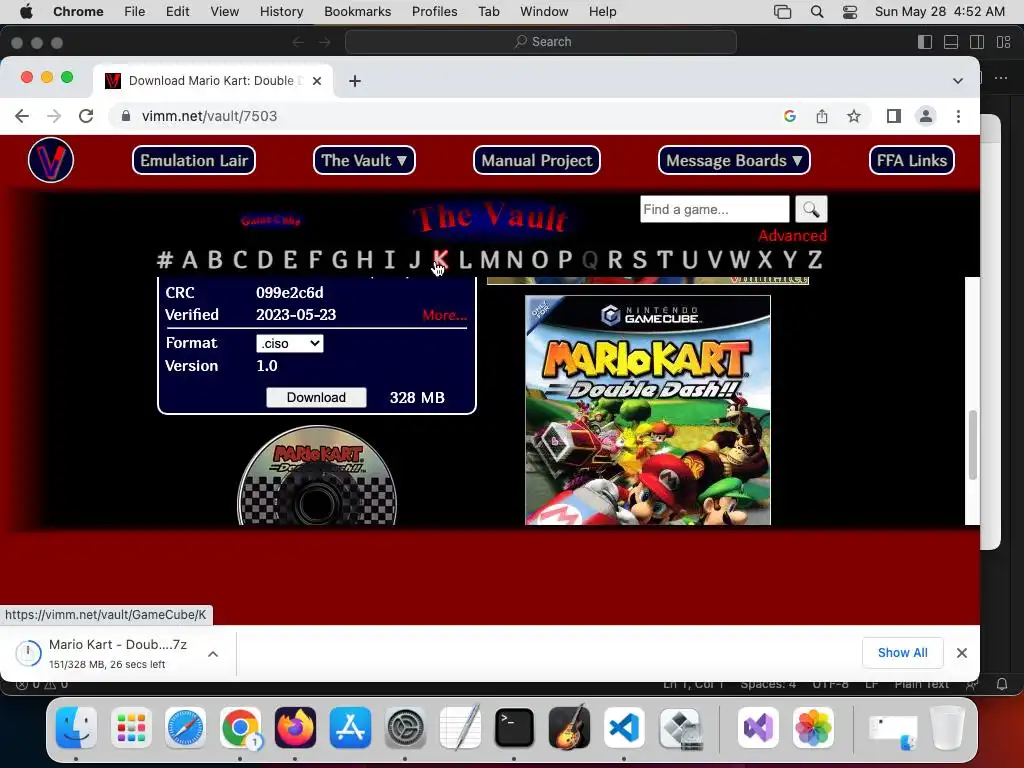
Task: Open the Apple menu
Action: 26,12
